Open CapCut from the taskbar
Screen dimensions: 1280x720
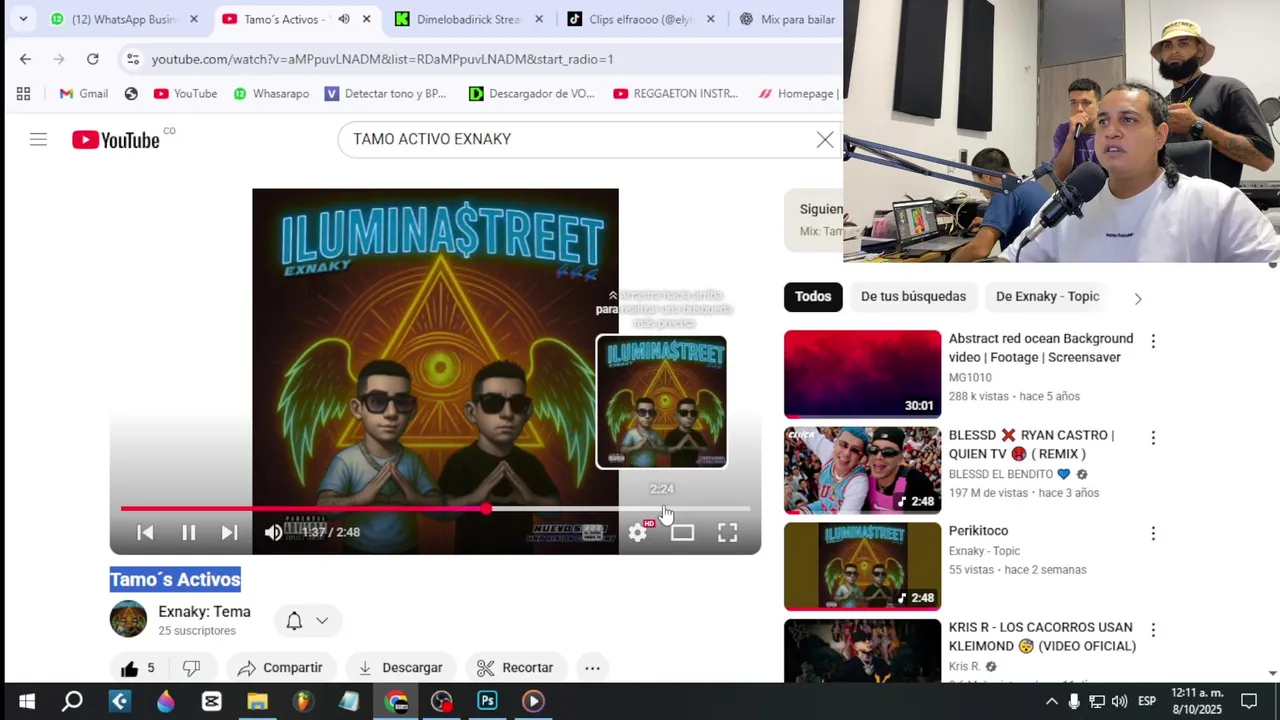(x=211, y=701)
